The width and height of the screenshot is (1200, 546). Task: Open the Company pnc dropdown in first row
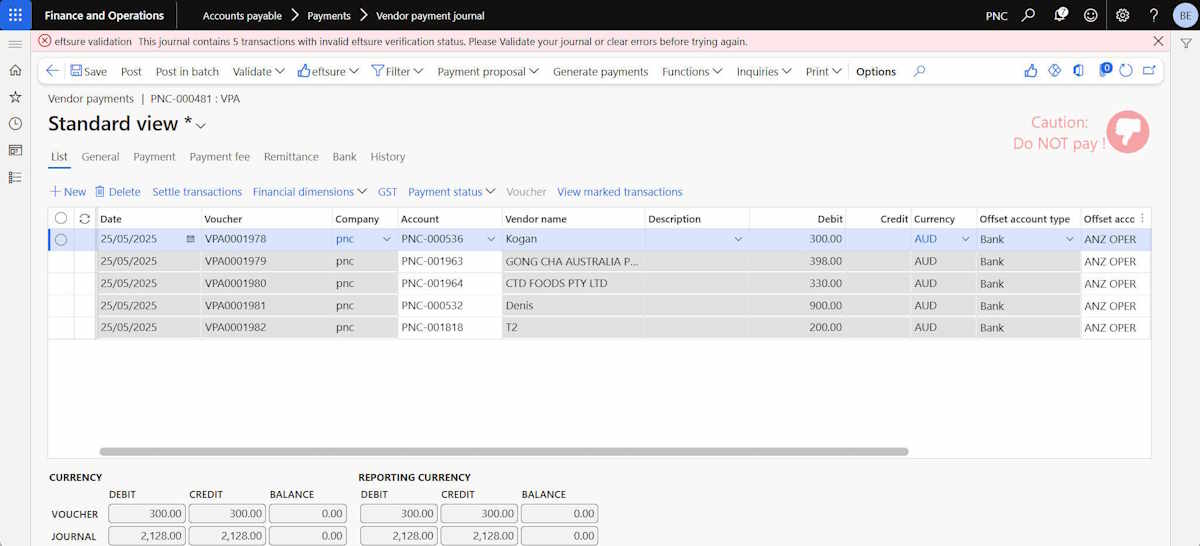click(x=387, y=240)
